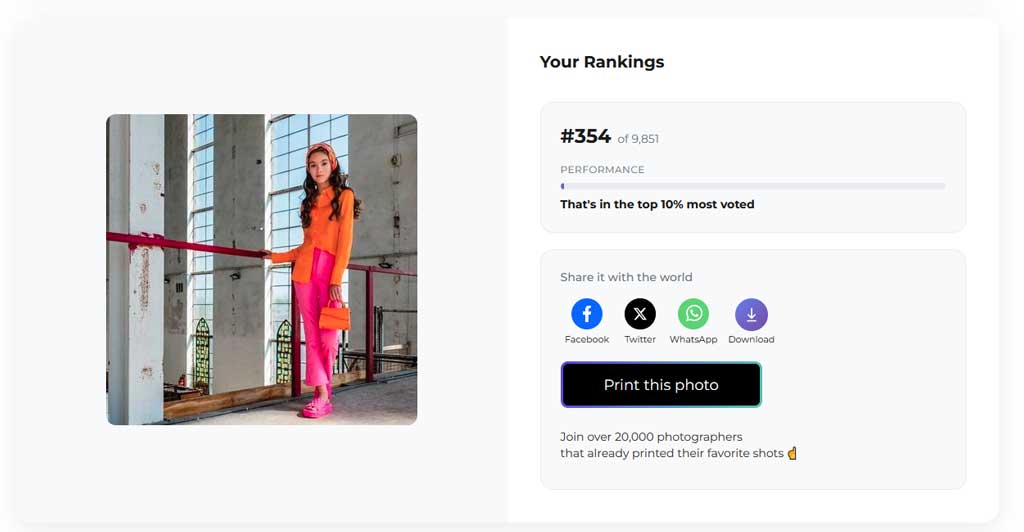Click the Print this photo button
Screen dimensions: 1024x532
point(661,384)
